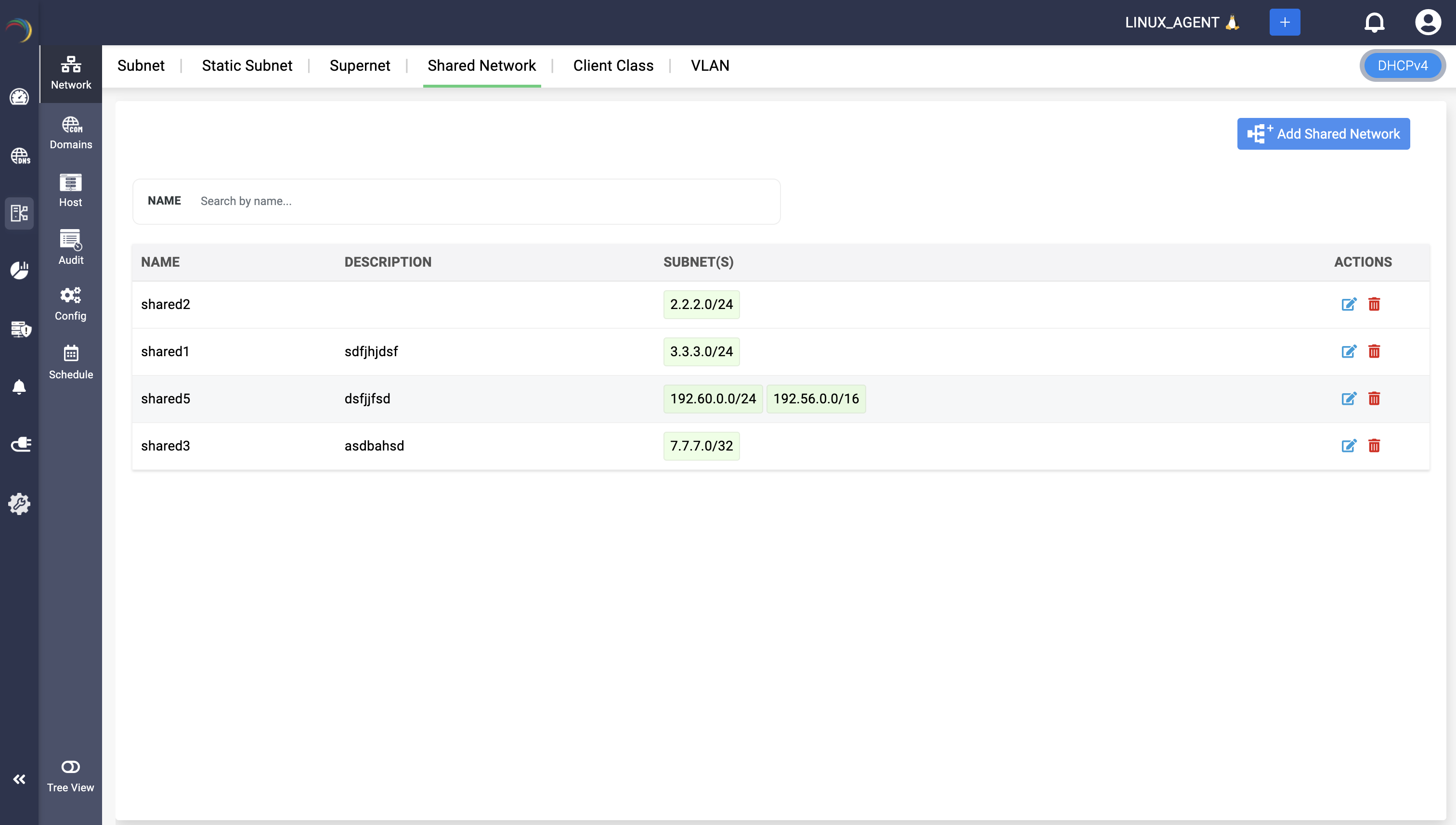Edit the shared5 shared network
1456x825 pixels.
pos(1348,399)
